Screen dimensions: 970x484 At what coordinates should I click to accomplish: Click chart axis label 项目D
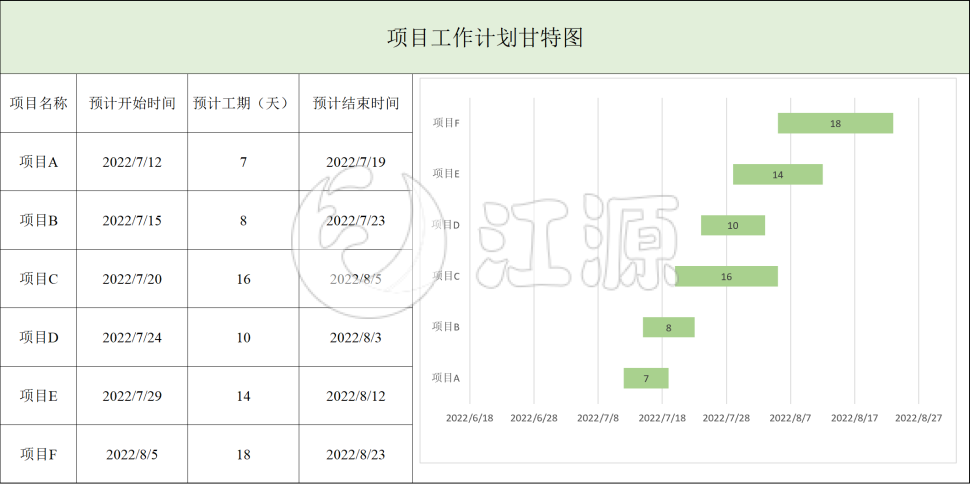click(445, 225)
